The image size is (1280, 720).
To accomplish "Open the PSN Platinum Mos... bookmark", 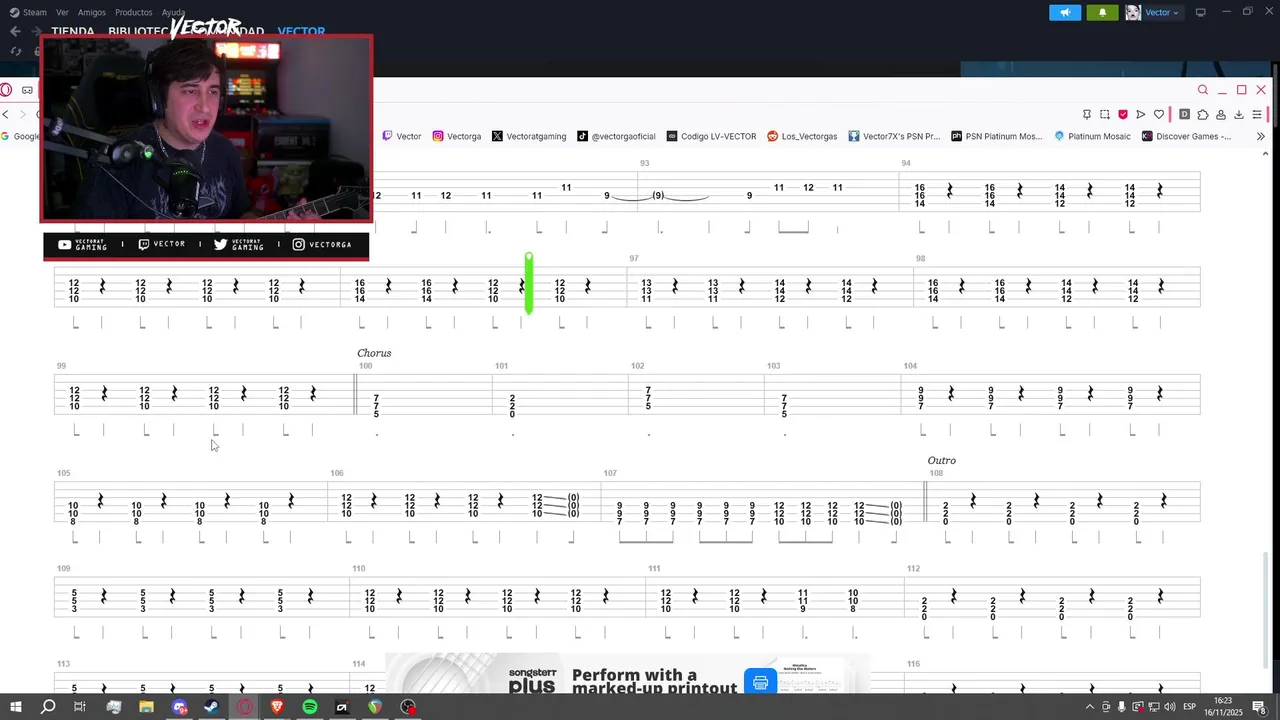I will 997,136.
